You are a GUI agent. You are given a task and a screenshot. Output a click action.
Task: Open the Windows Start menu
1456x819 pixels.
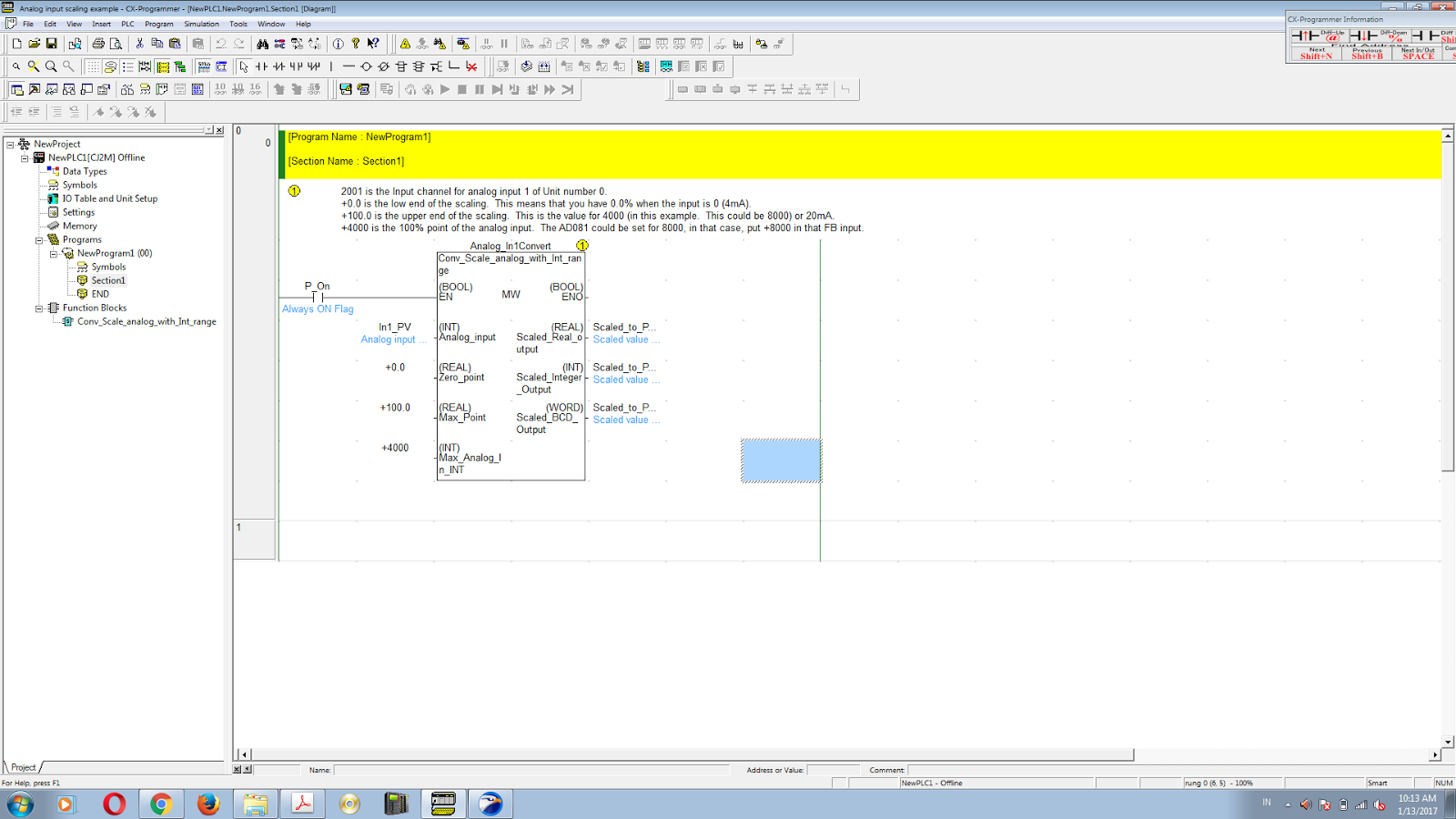(x=19, y=804)
